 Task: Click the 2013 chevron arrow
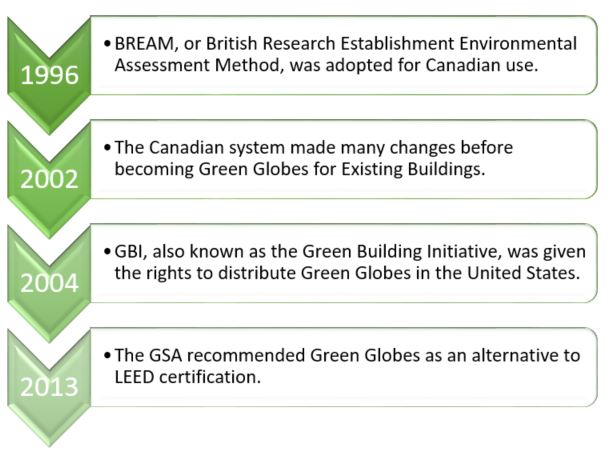tap(49, 387)
